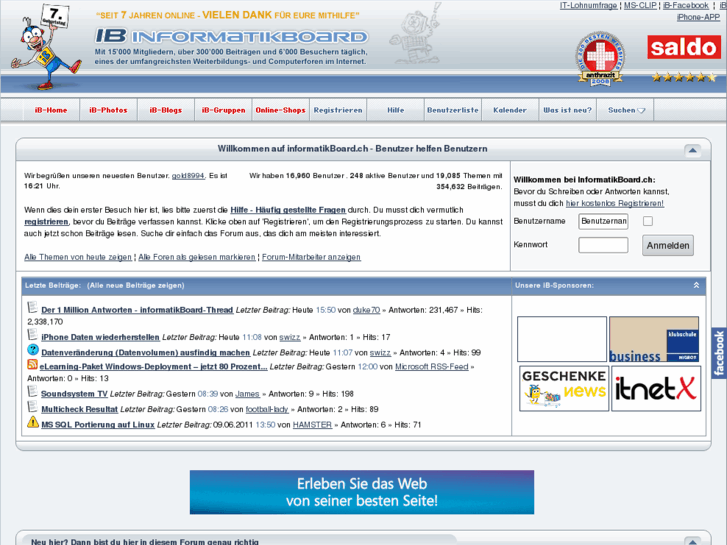Click the 'registrieren' link in welcome text
Viewport: 727px width, 545px height.
pos(46,222)
